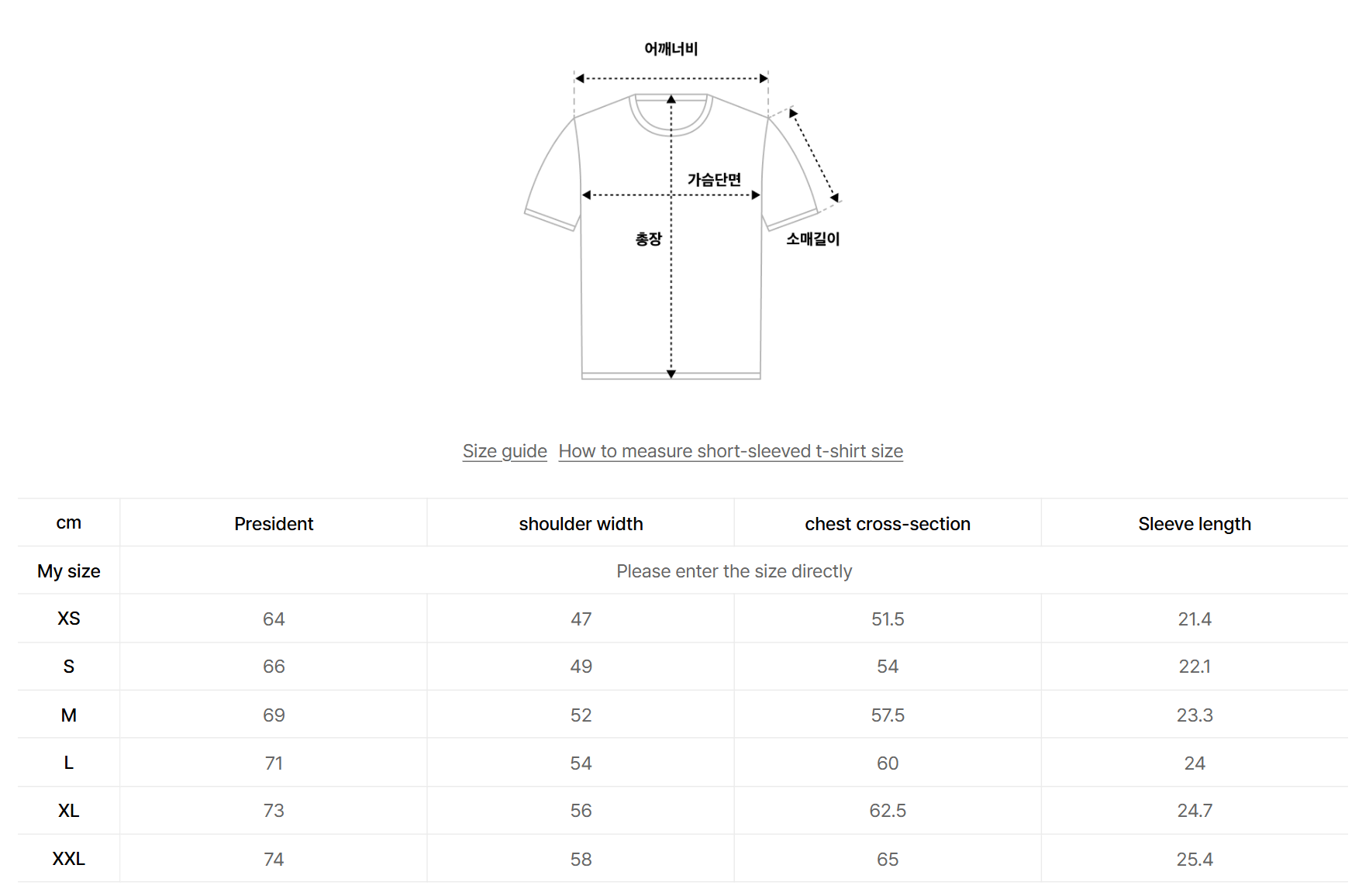Image resolution: width=1369 pixels, height=896 pixels.
Task: Click the cm unit header cell
Action: (69, 523)
